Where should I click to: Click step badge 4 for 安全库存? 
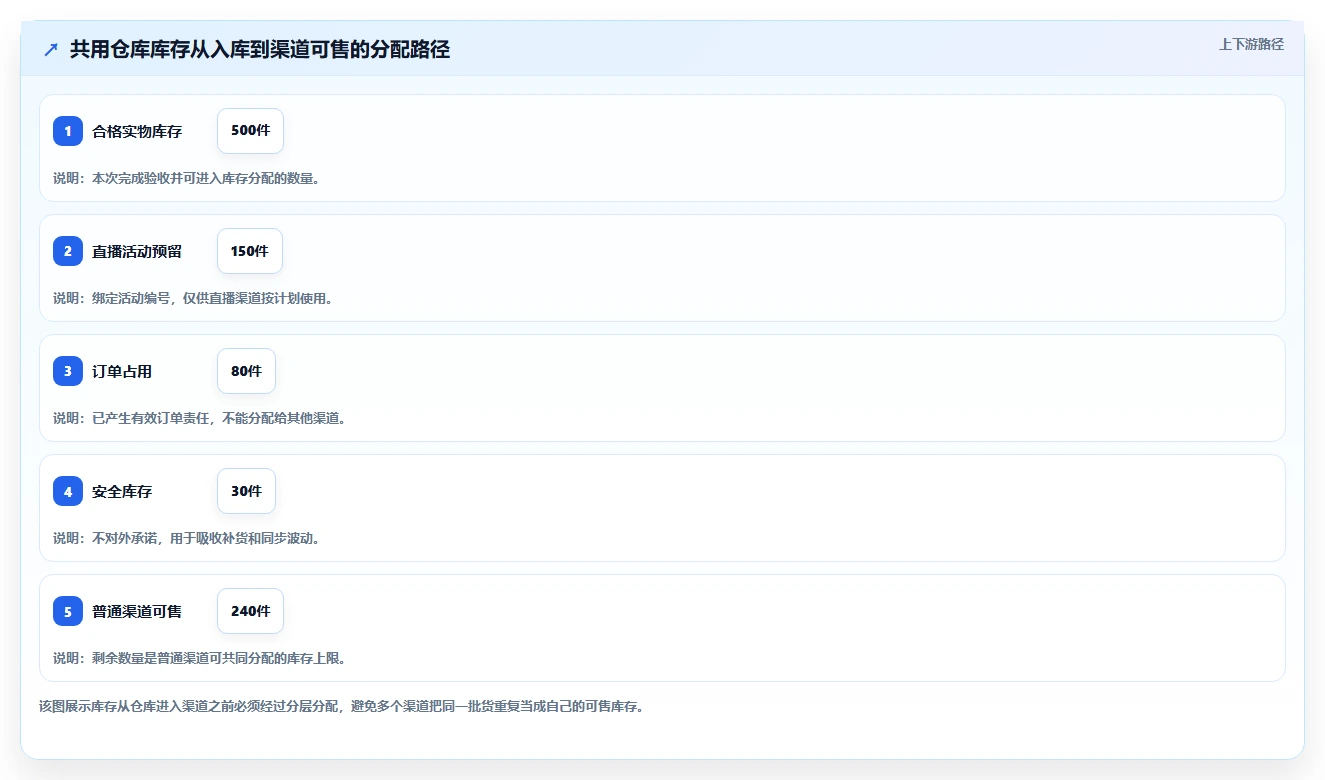click(x=68, y=491)
